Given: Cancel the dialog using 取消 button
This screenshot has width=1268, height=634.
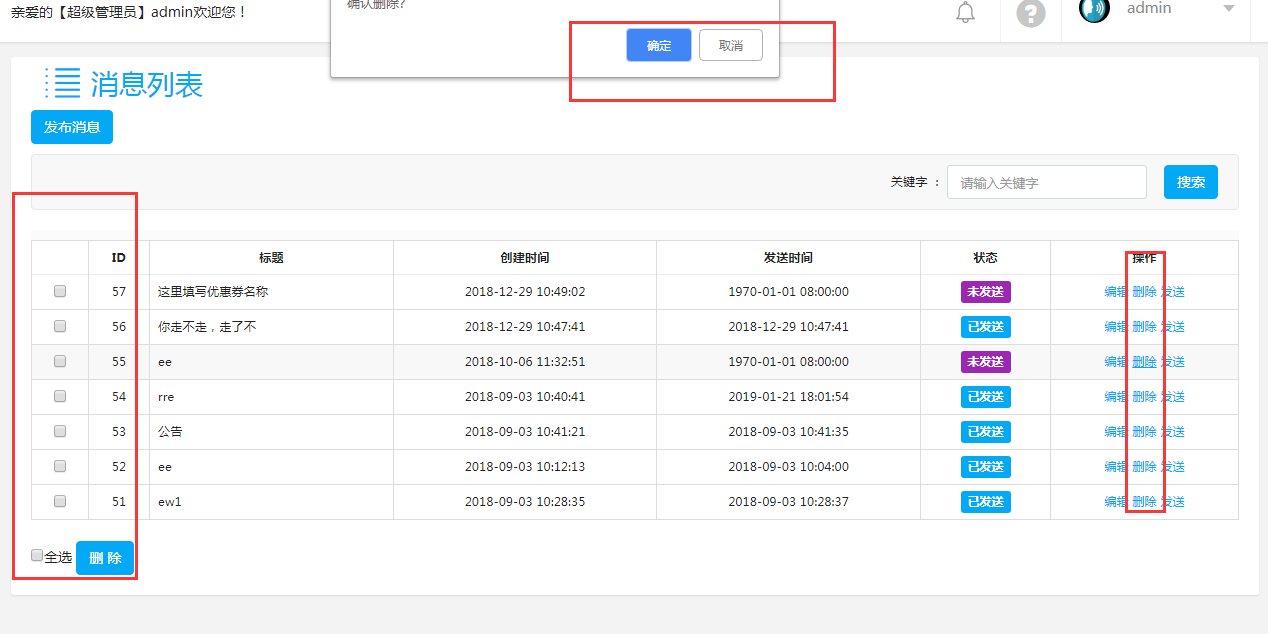Looking at the screenshot, I should pos(730,45).
